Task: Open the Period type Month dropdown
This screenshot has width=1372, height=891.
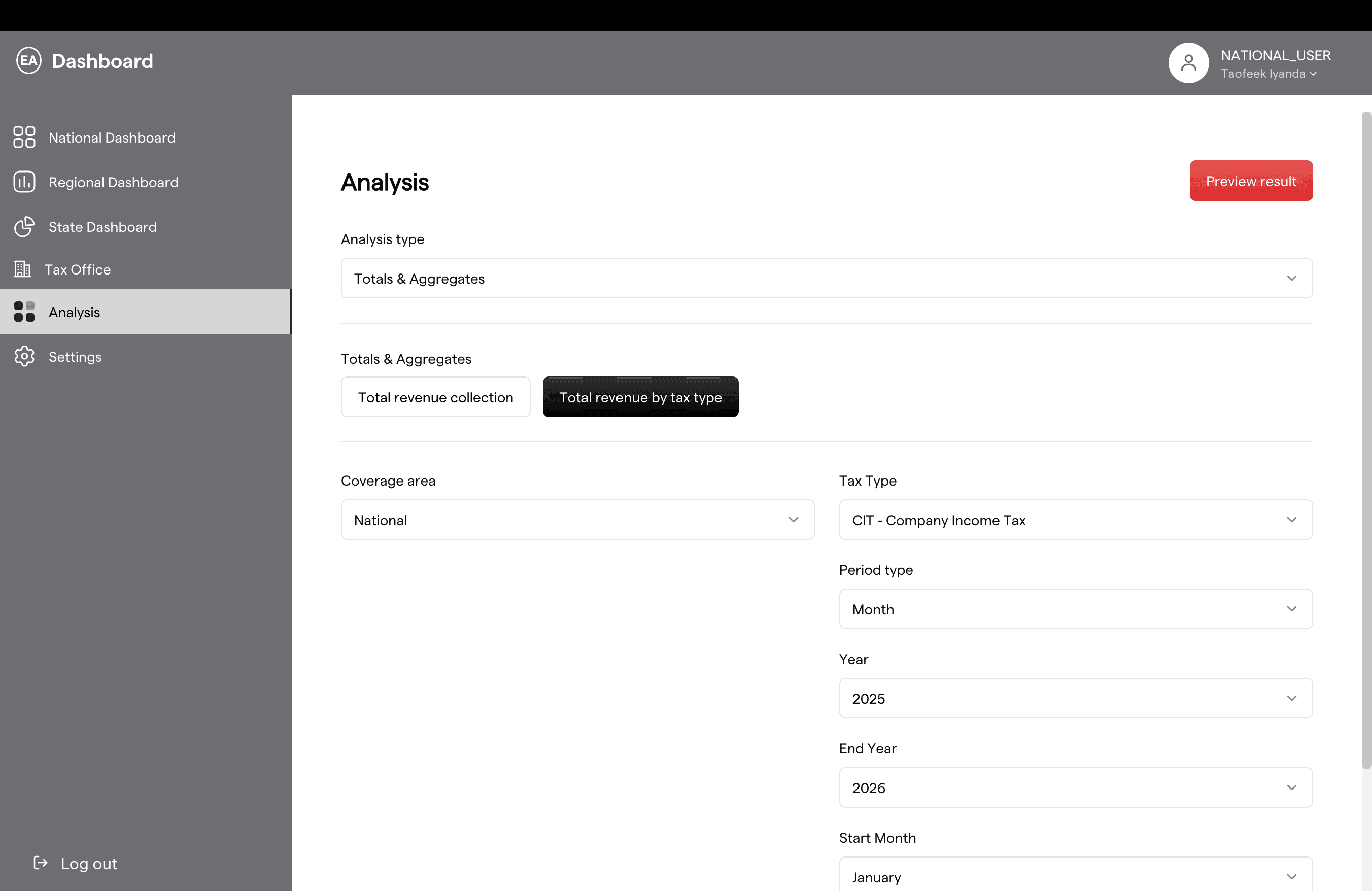Action: pyautogui.click(x=1075, y=609)
